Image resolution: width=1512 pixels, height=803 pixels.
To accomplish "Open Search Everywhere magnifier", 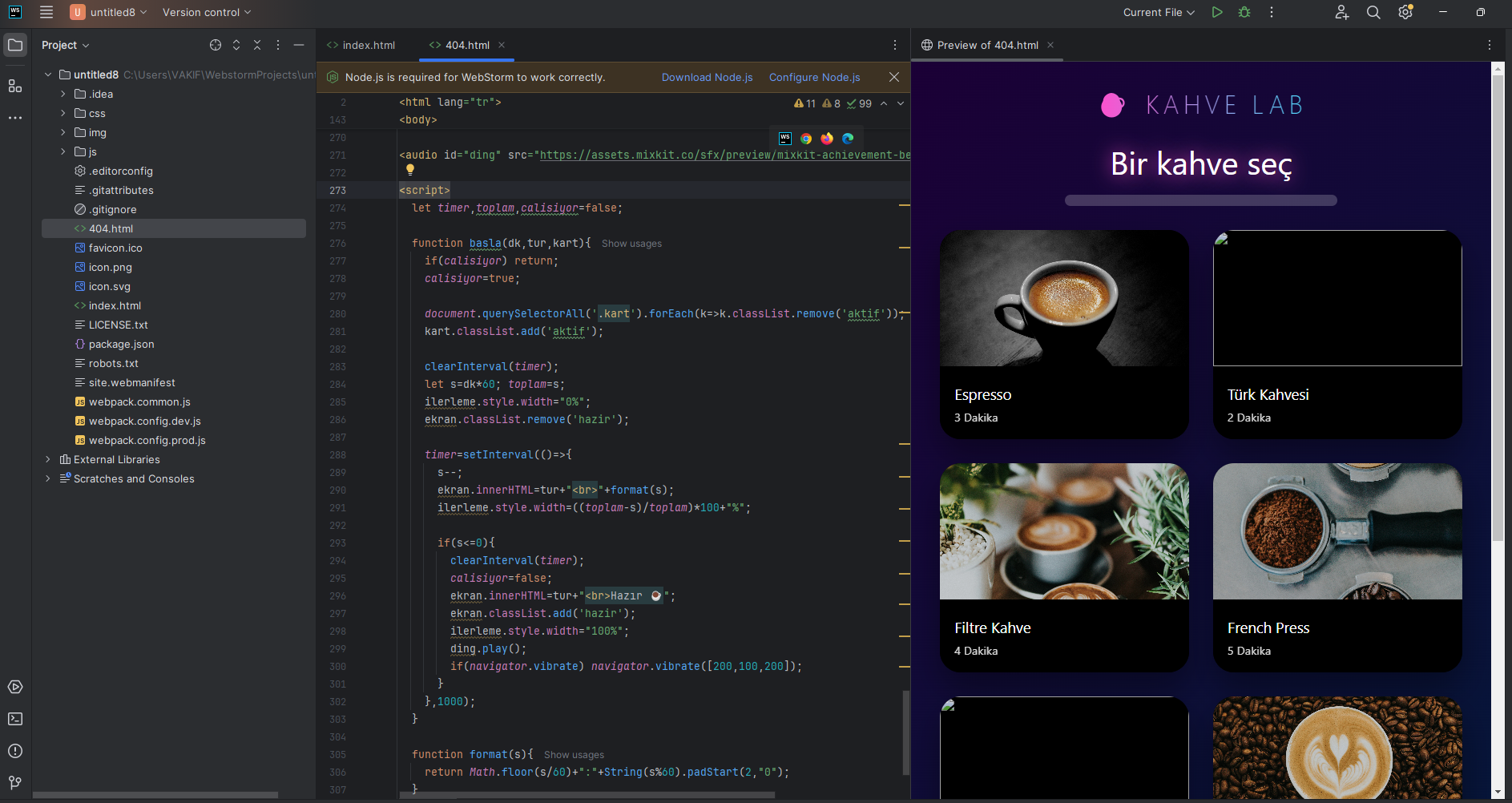I will 1373,12.
